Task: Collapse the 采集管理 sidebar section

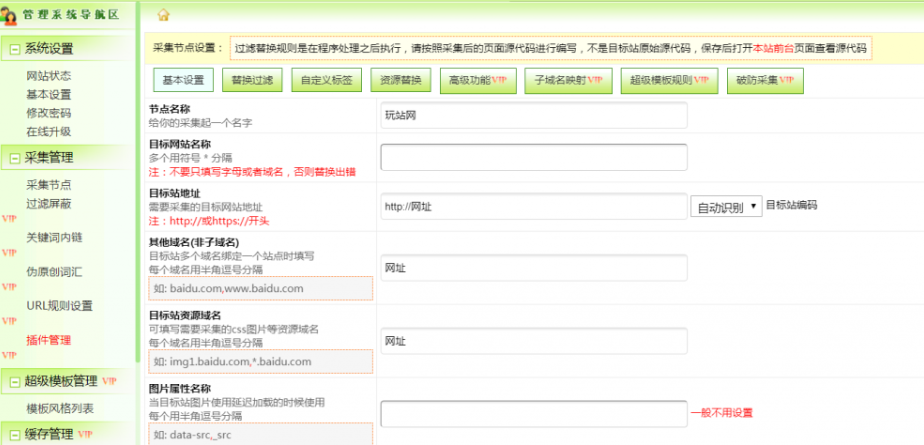Action: point(14,158)
